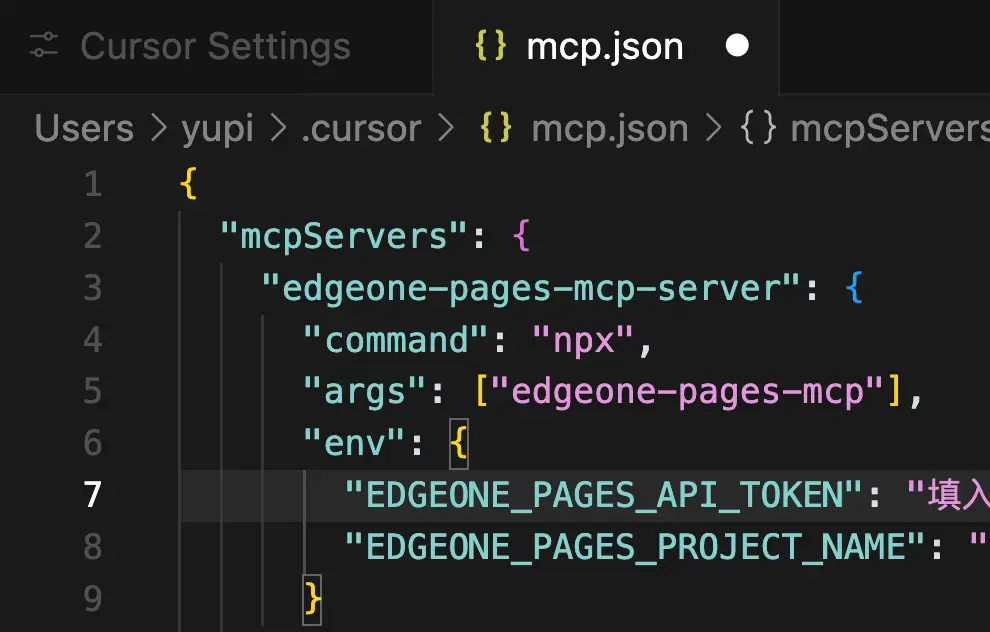This screenshot has width=990, height=632.
Task: Click the sliders icon on Cursor Settings tab
Action: tap(44, 46)
